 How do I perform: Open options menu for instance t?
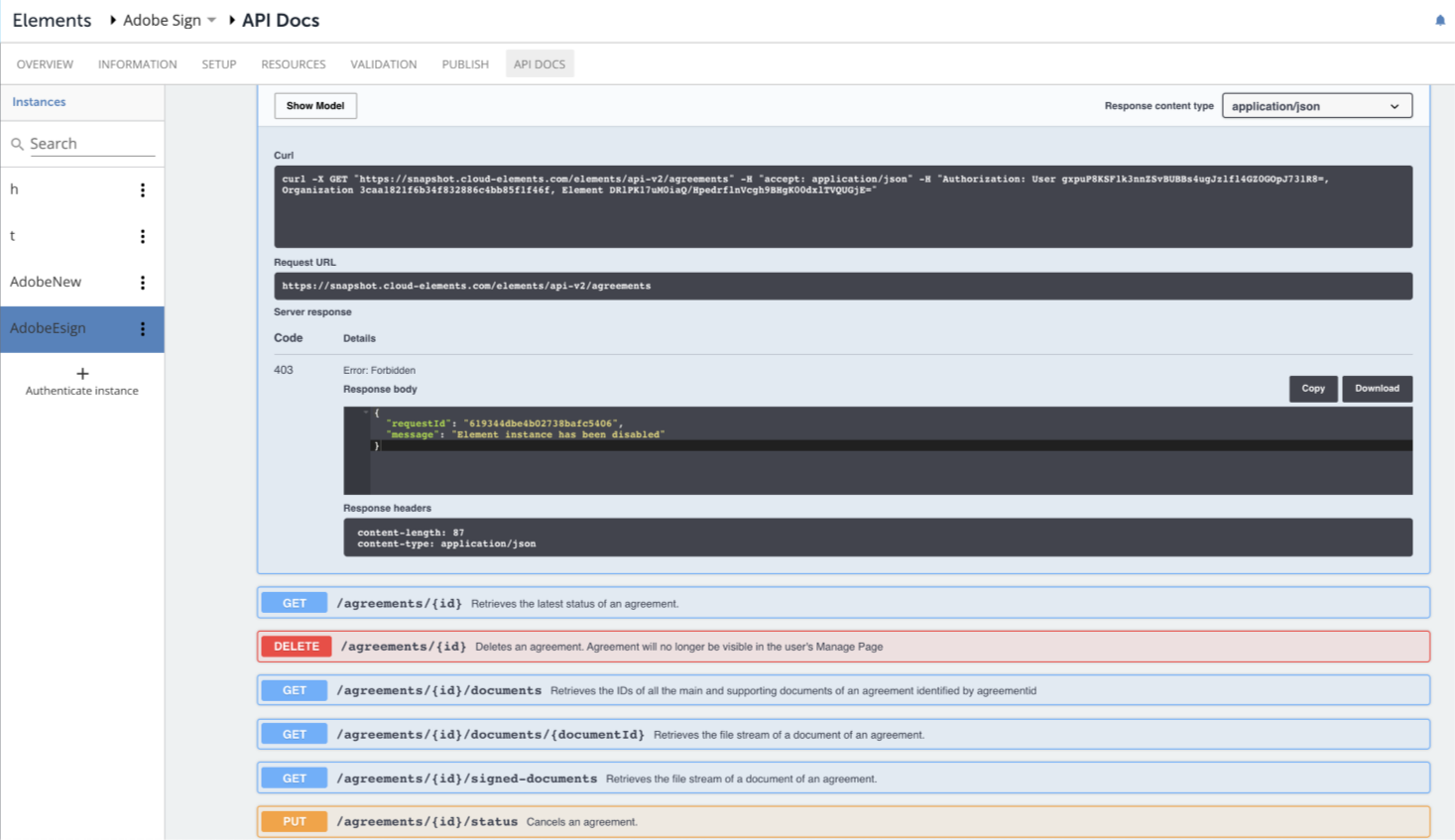point(143,236)
